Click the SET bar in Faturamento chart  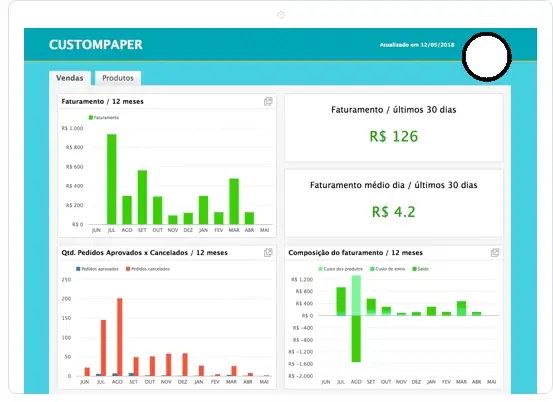(x=142, y=197)
